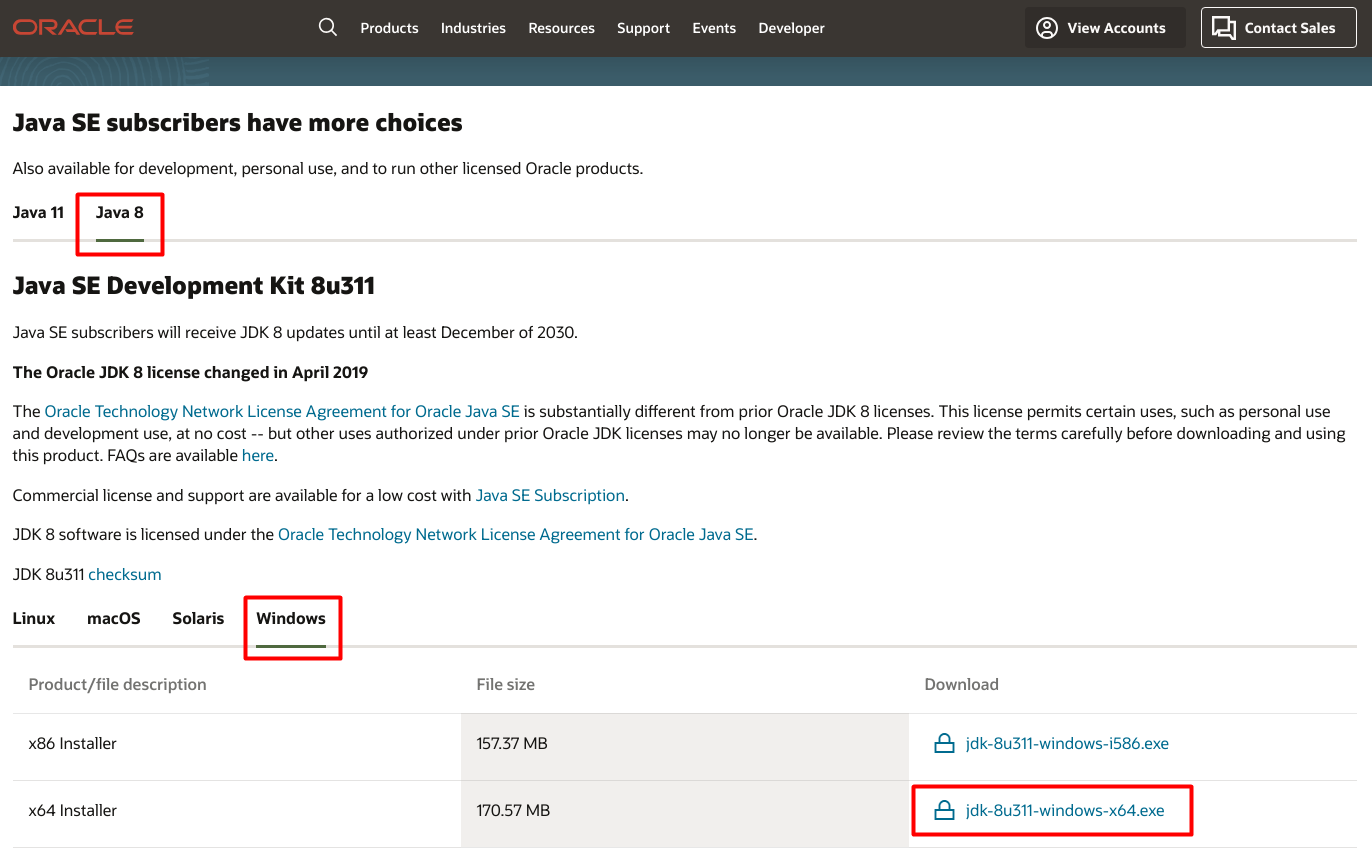1372x863 pixels.
Task: Click the 'Download' column header
Action: point(962,685)
